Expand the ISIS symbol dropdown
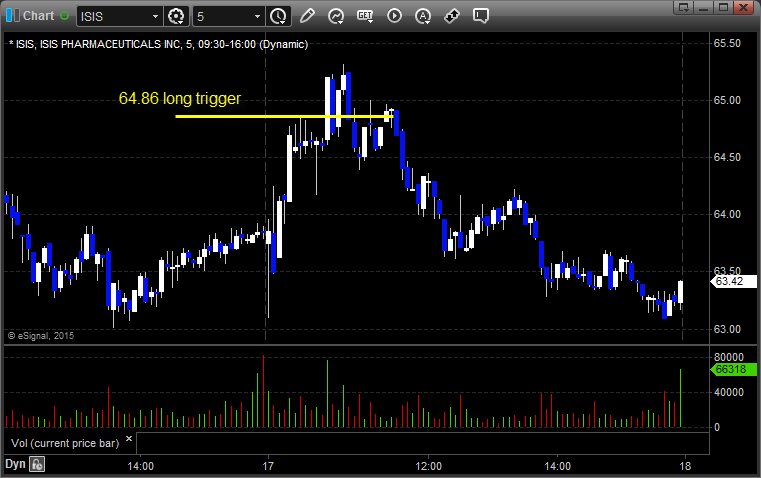This screenshot has height=478, width=761. click(155, 16)
